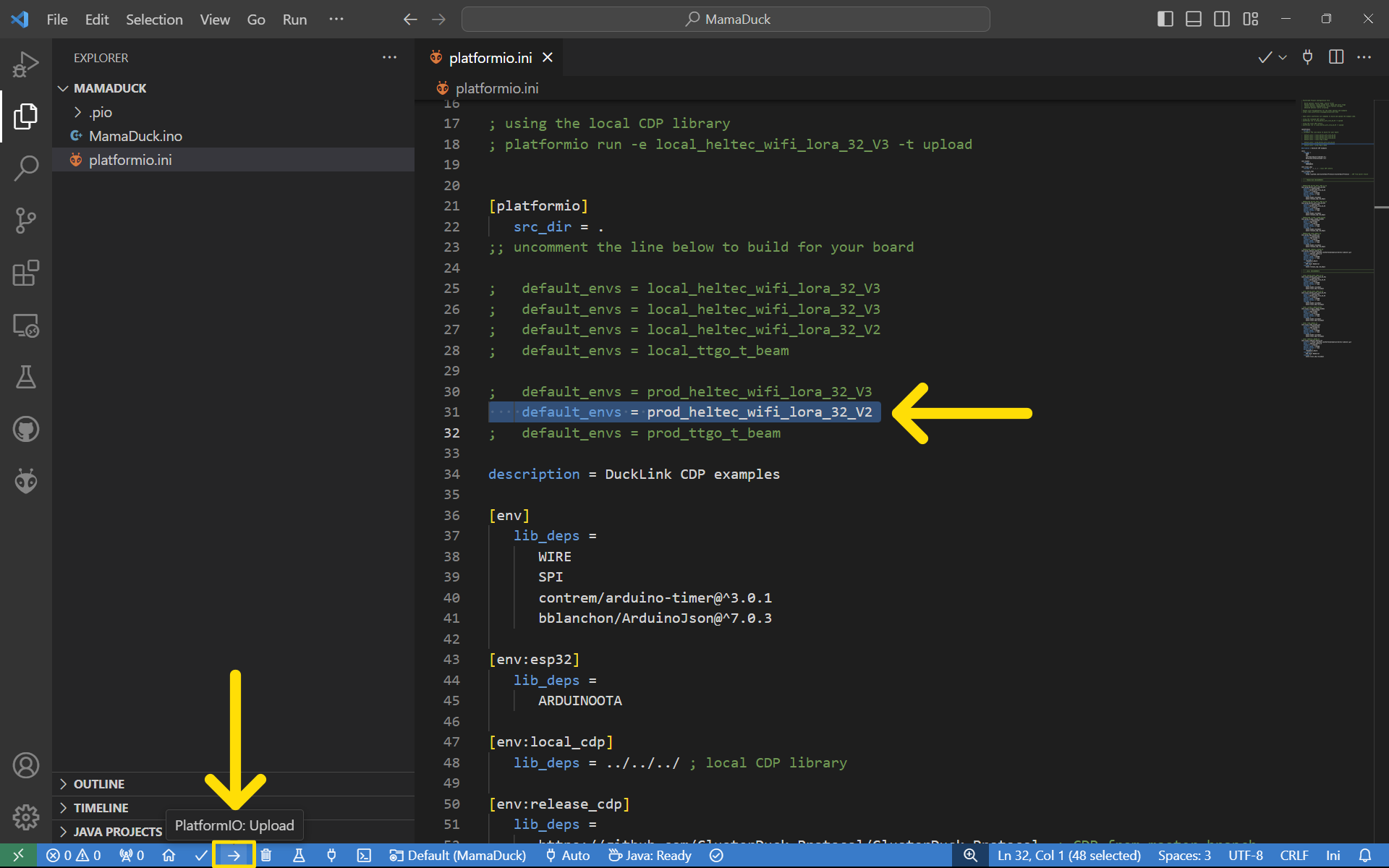The image size is (1389, 868).
Task: Click PlatformIO Upload arrow in status bar
Action: [x=234, y=856]
